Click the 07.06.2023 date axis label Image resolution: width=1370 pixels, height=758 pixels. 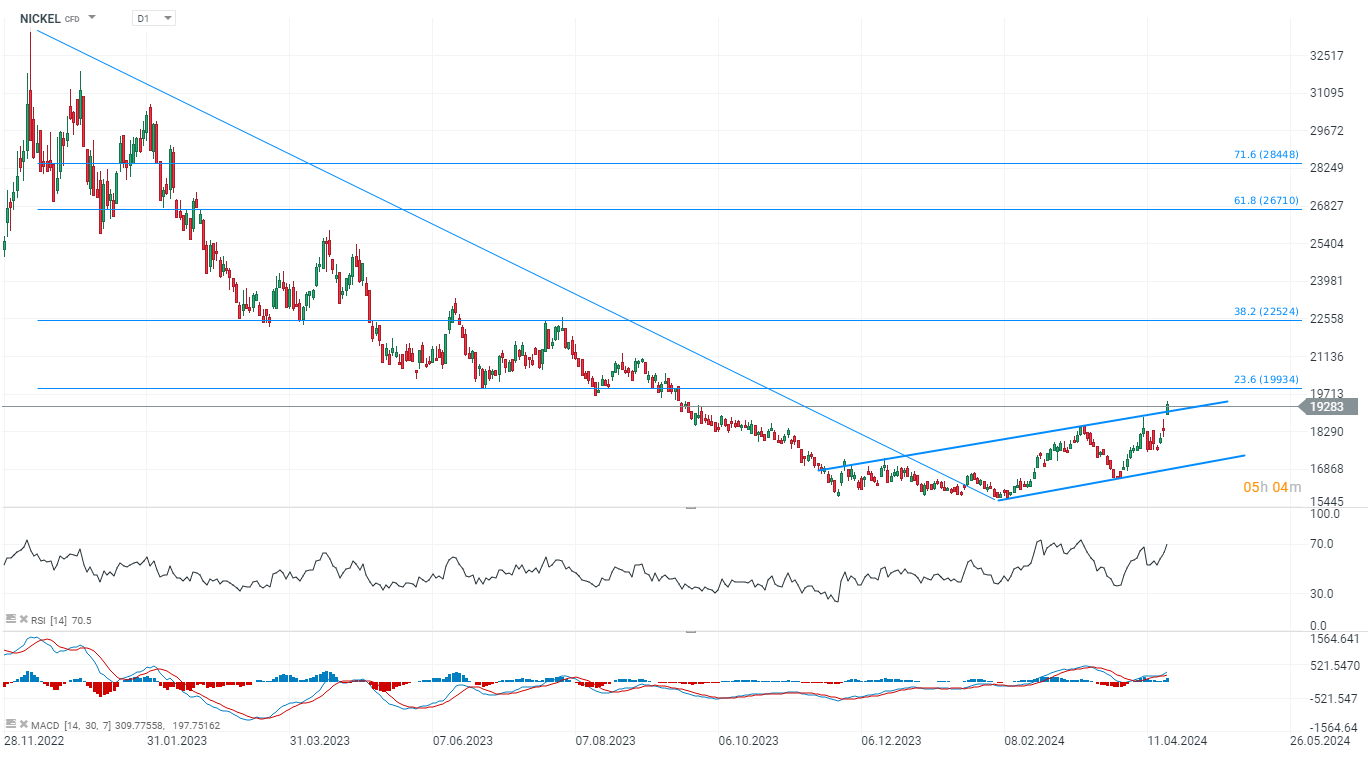[462, 741]
